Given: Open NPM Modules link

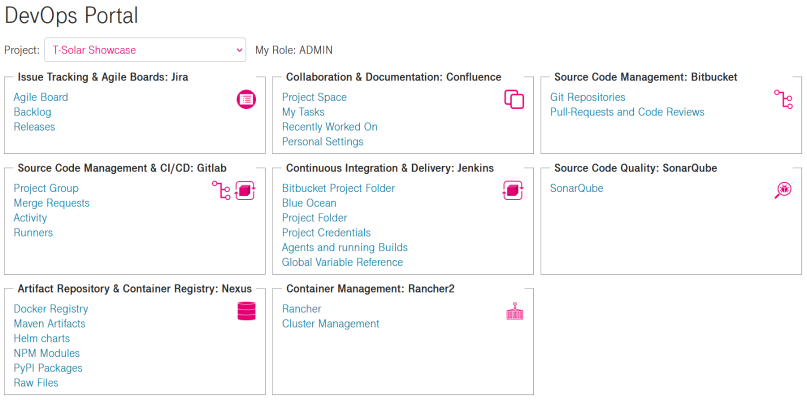Looking at the screenshot, I should (47, 353).
